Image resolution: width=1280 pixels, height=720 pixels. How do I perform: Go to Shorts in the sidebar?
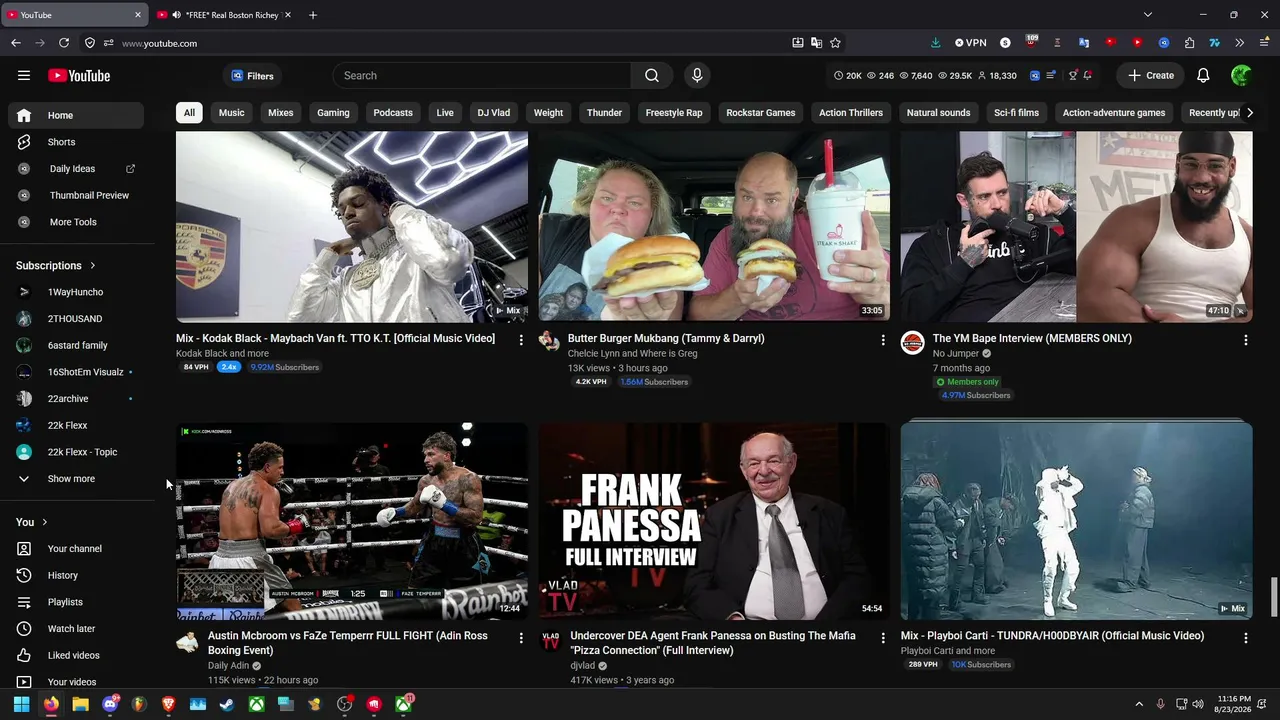pyautogui.click(x=76, y=142)
